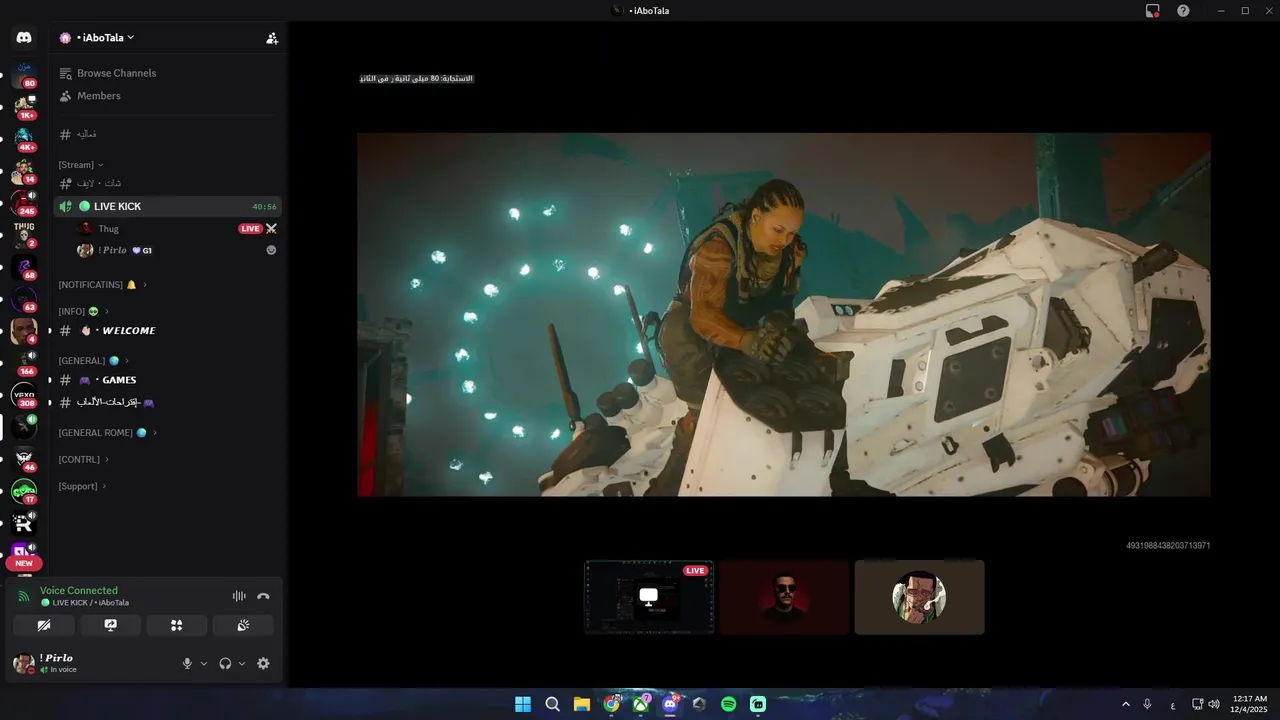1280x720 pixels.
Task: Open server icon with 1K+ badge
Action: (x=24, y=106)
